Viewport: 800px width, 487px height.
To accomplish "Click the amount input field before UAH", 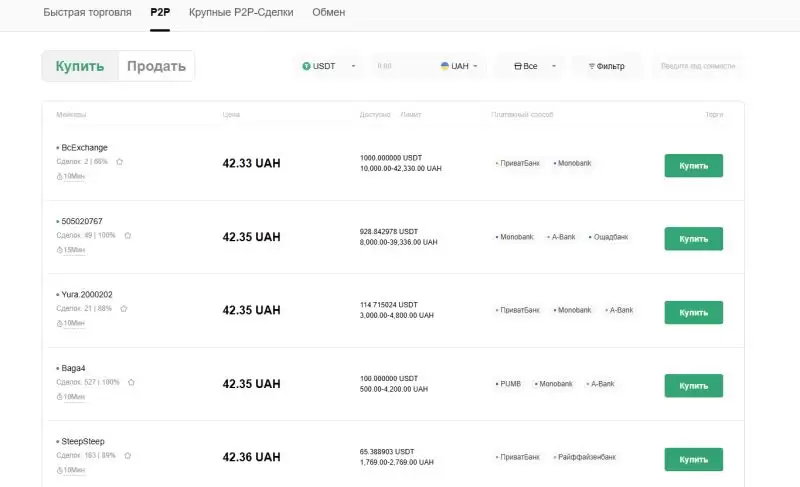I will pyautogui.click(x=400, y=66).
